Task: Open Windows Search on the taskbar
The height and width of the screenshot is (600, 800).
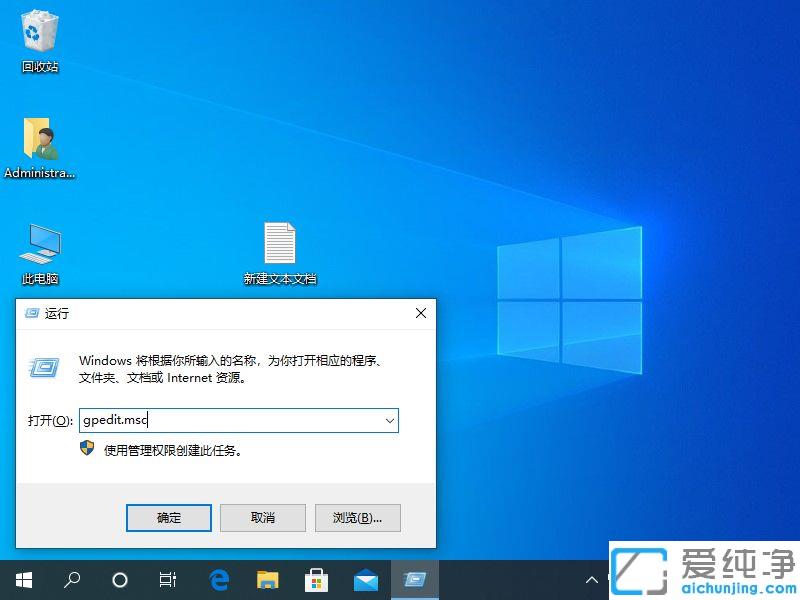Action: tap(71, 580)
